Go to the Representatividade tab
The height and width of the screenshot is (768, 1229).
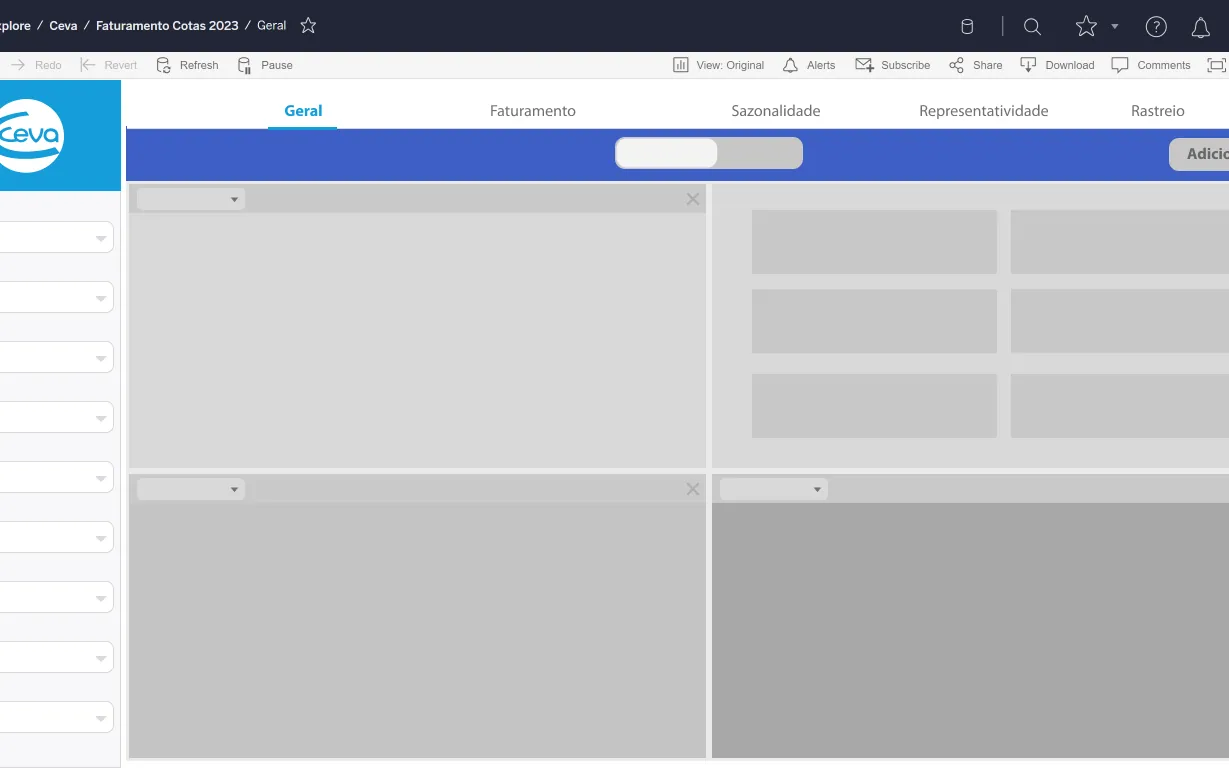984,111
